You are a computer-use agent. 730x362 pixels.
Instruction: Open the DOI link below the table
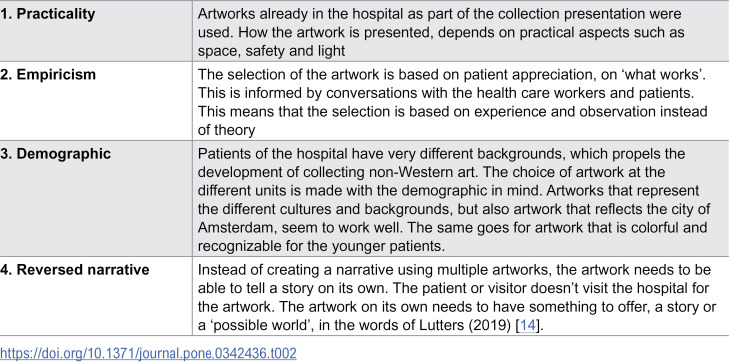point(148,353)
